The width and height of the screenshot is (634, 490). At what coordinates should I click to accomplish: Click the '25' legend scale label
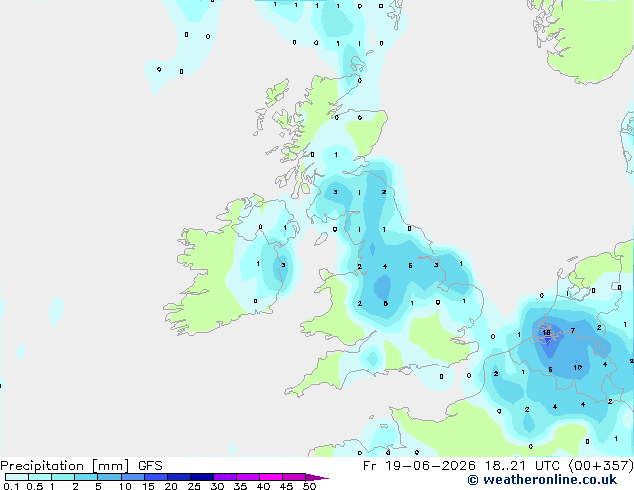click(x=194, y=486)
